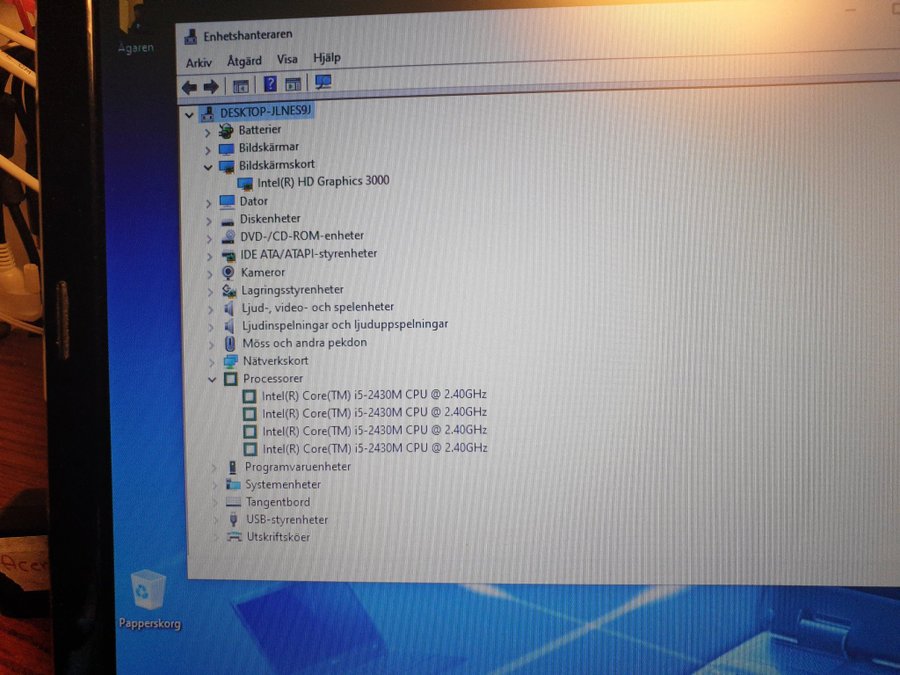Click the forward arrow in the toolbar

(211, 86)
